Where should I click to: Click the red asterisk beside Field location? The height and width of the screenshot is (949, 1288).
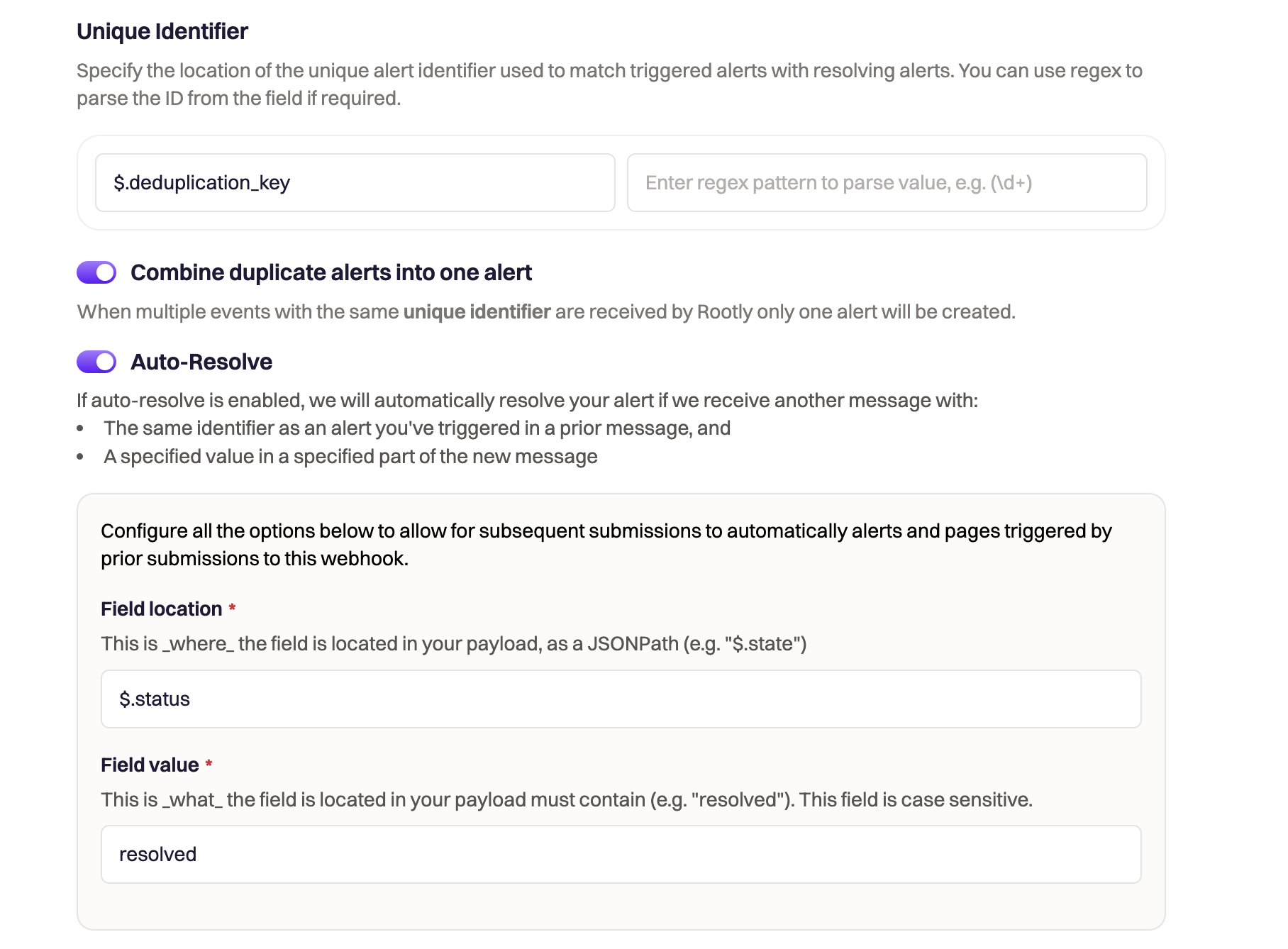pos(232,608)
